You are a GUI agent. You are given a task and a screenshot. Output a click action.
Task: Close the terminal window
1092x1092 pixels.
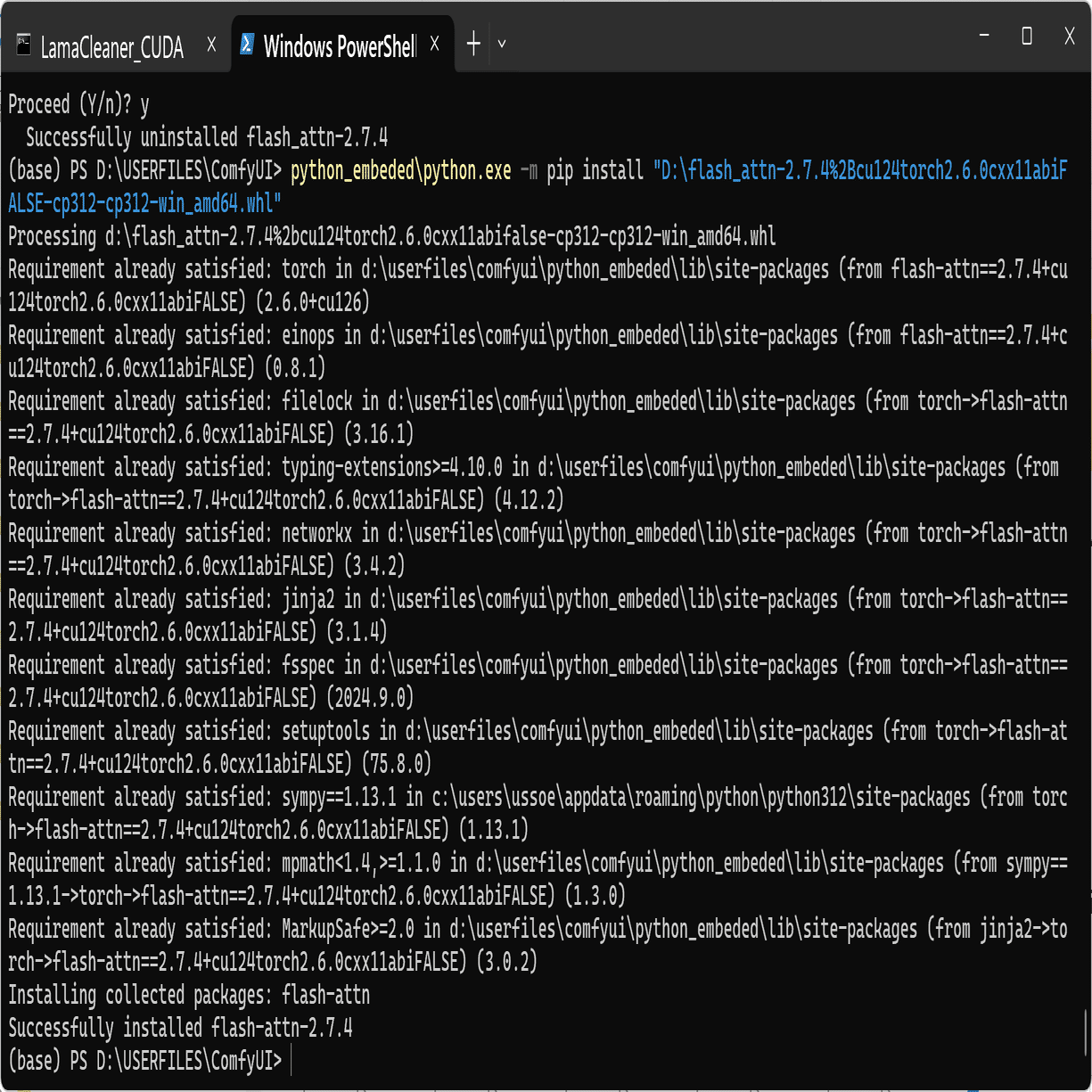point(1070,37)
